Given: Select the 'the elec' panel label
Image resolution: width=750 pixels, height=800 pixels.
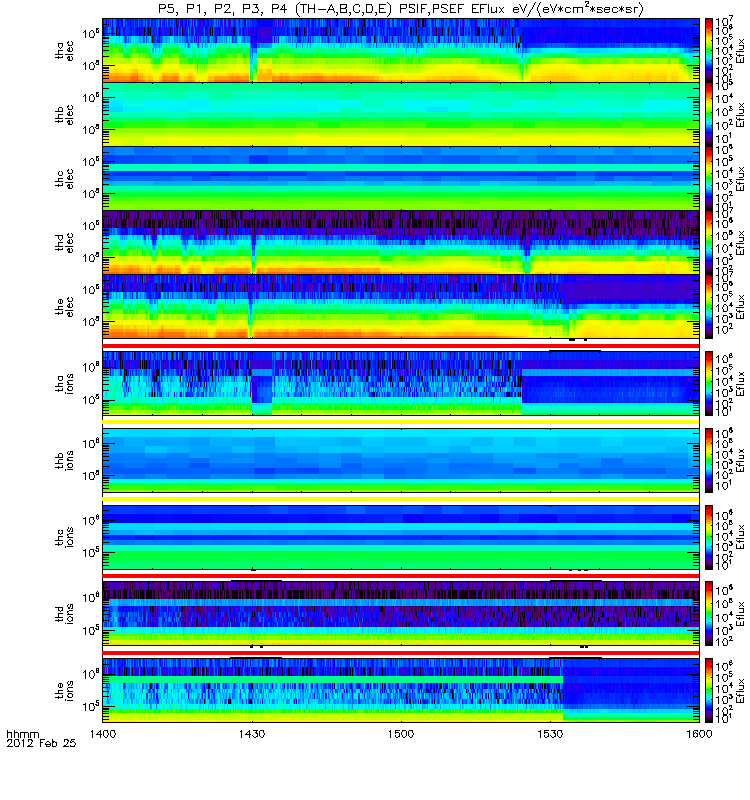Looking at the screenshot, I should point(64,307).
